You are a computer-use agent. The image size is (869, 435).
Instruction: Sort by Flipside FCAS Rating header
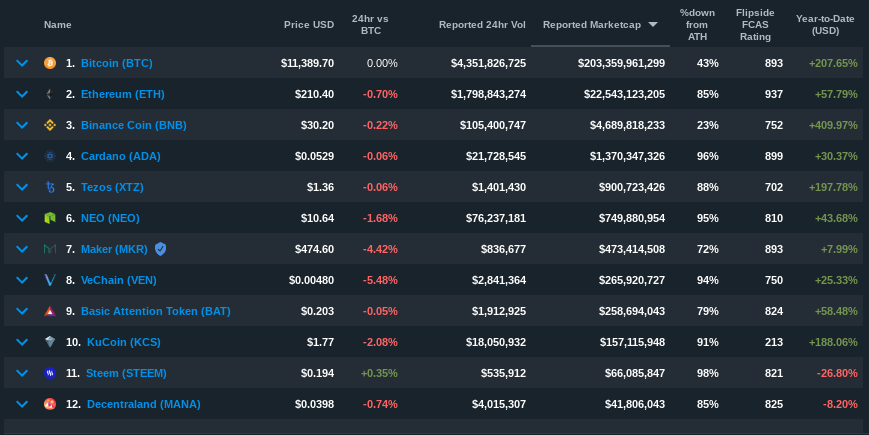(x=755, y=24)
